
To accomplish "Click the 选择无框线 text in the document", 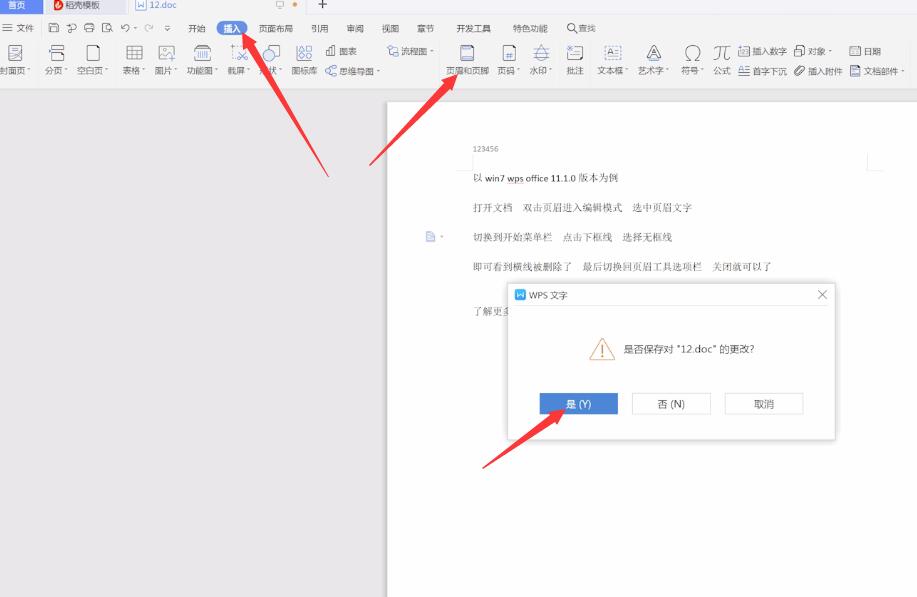I will (647, 237).
